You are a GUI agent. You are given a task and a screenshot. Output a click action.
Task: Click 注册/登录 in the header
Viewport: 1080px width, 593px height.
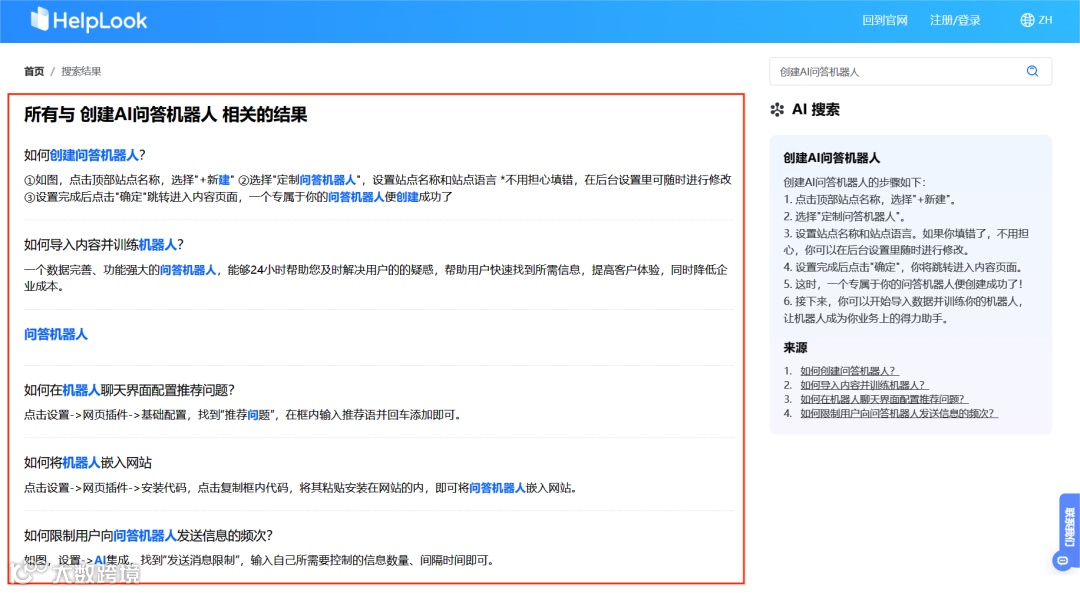tap(955, 19)
